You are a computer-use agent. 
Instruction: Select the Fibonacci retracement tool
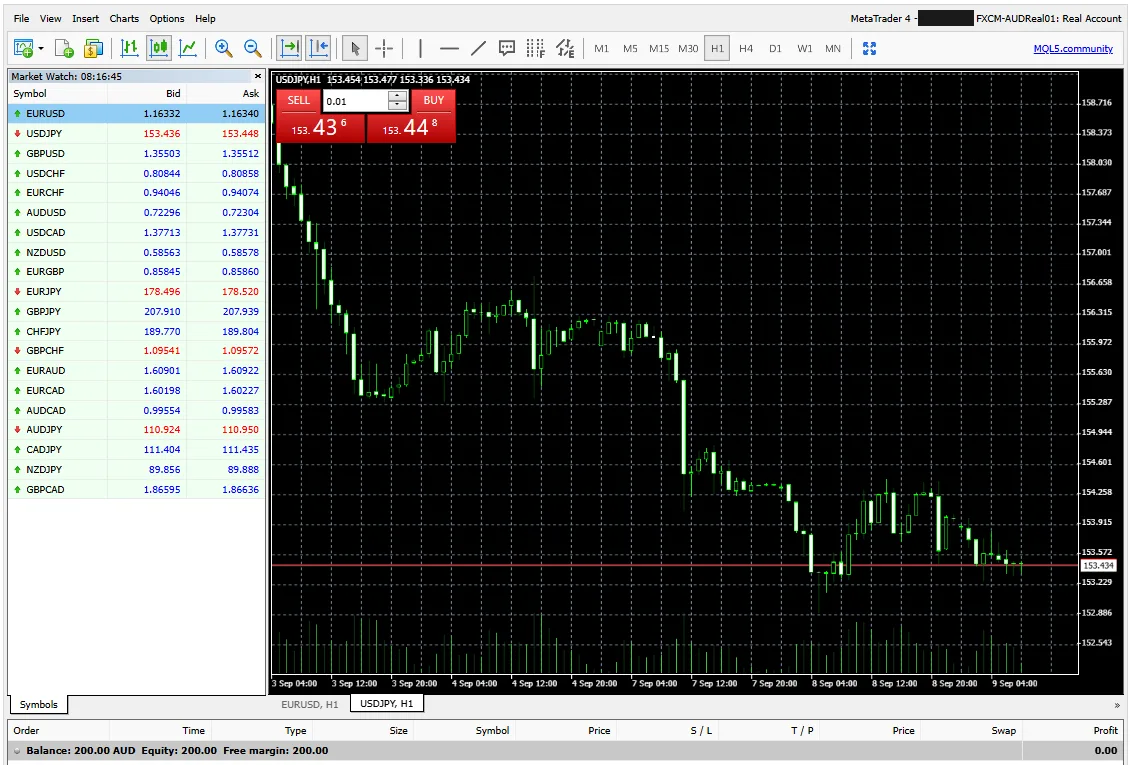coord(535,48)
